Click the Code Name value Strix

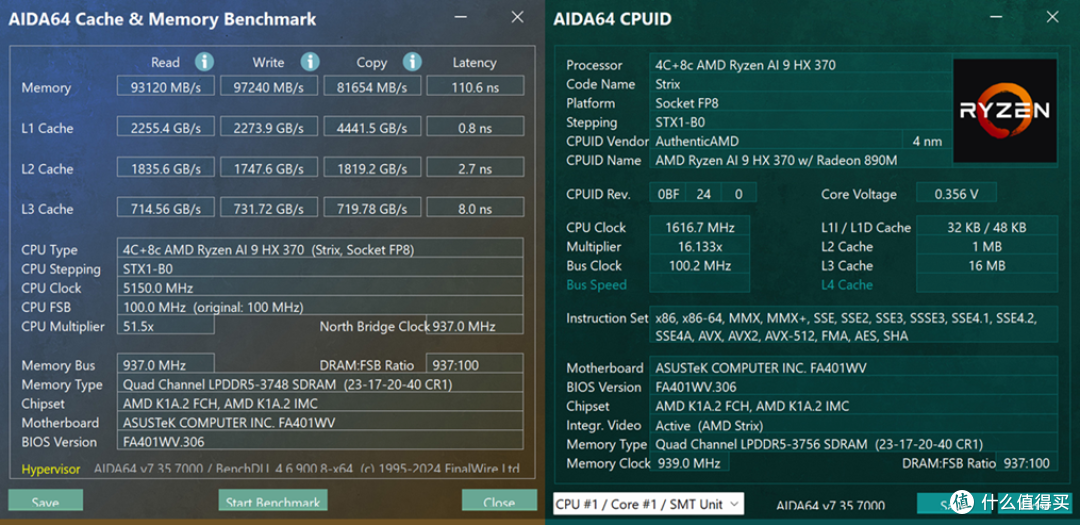(x=801, y=84)
